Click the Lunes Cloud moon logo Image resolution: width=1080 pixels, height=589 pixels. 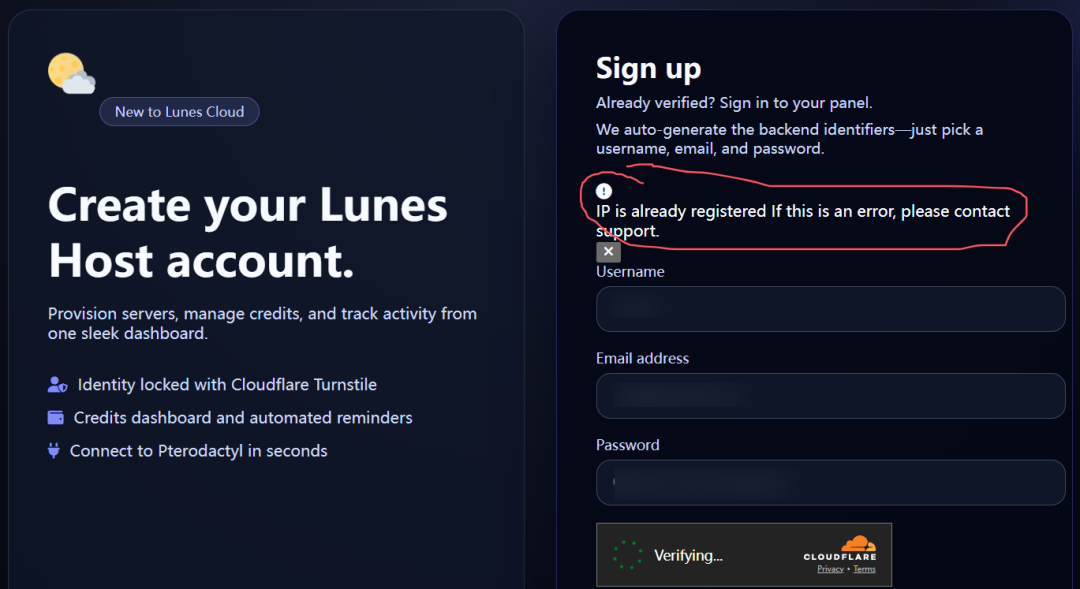point(70,73)
